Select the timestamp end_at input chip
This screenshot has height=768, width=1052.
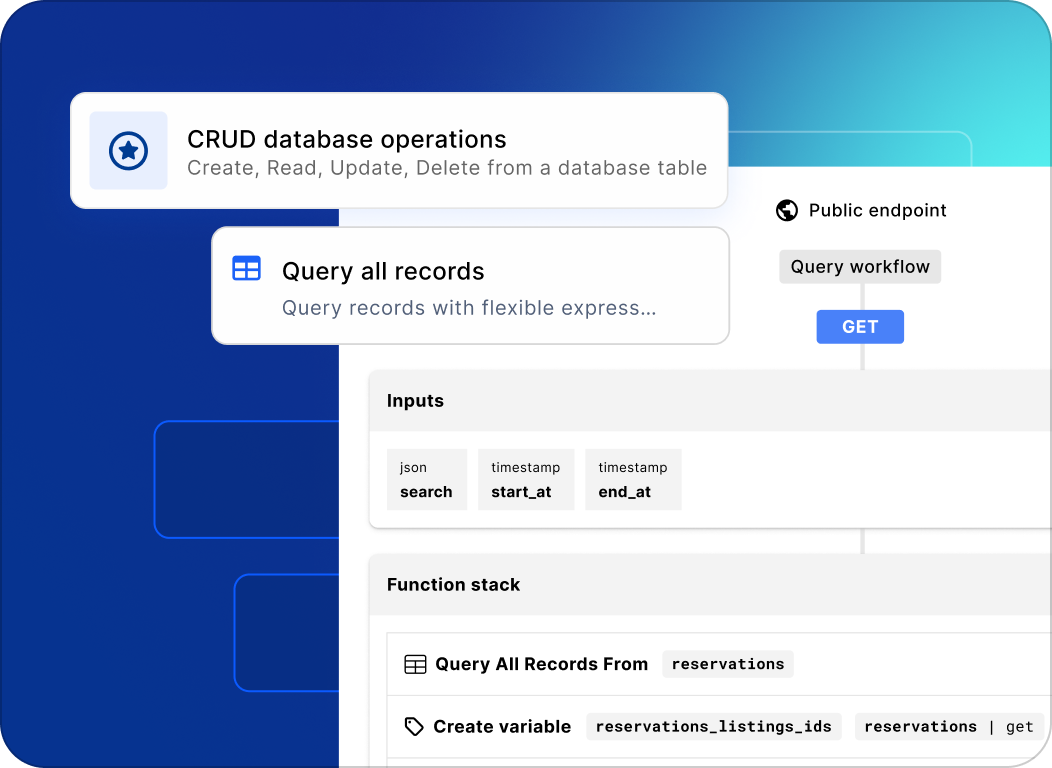point(632,480)
